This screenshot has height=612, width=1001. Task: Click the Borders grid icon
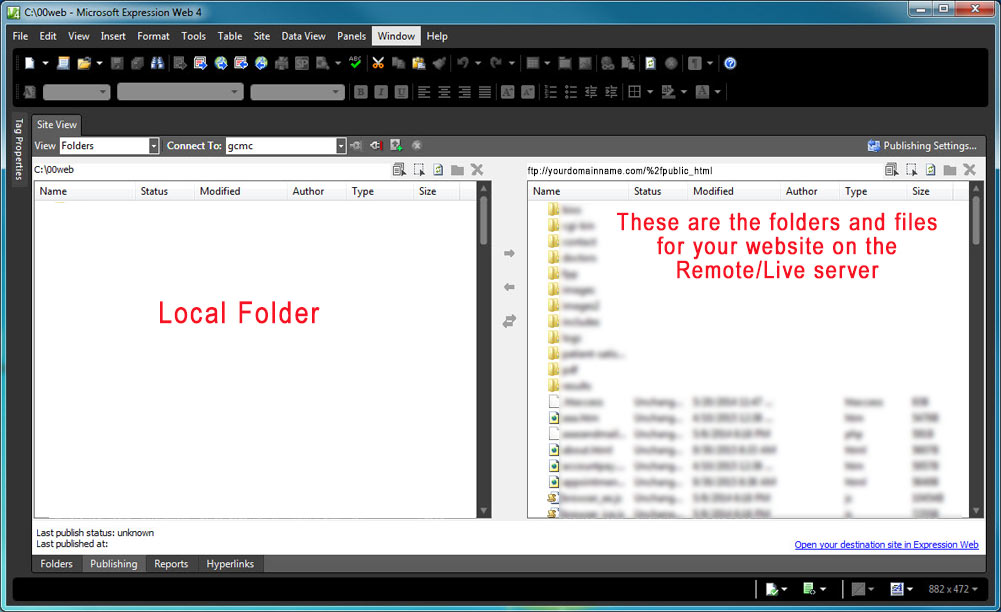[x=635, y=92]
